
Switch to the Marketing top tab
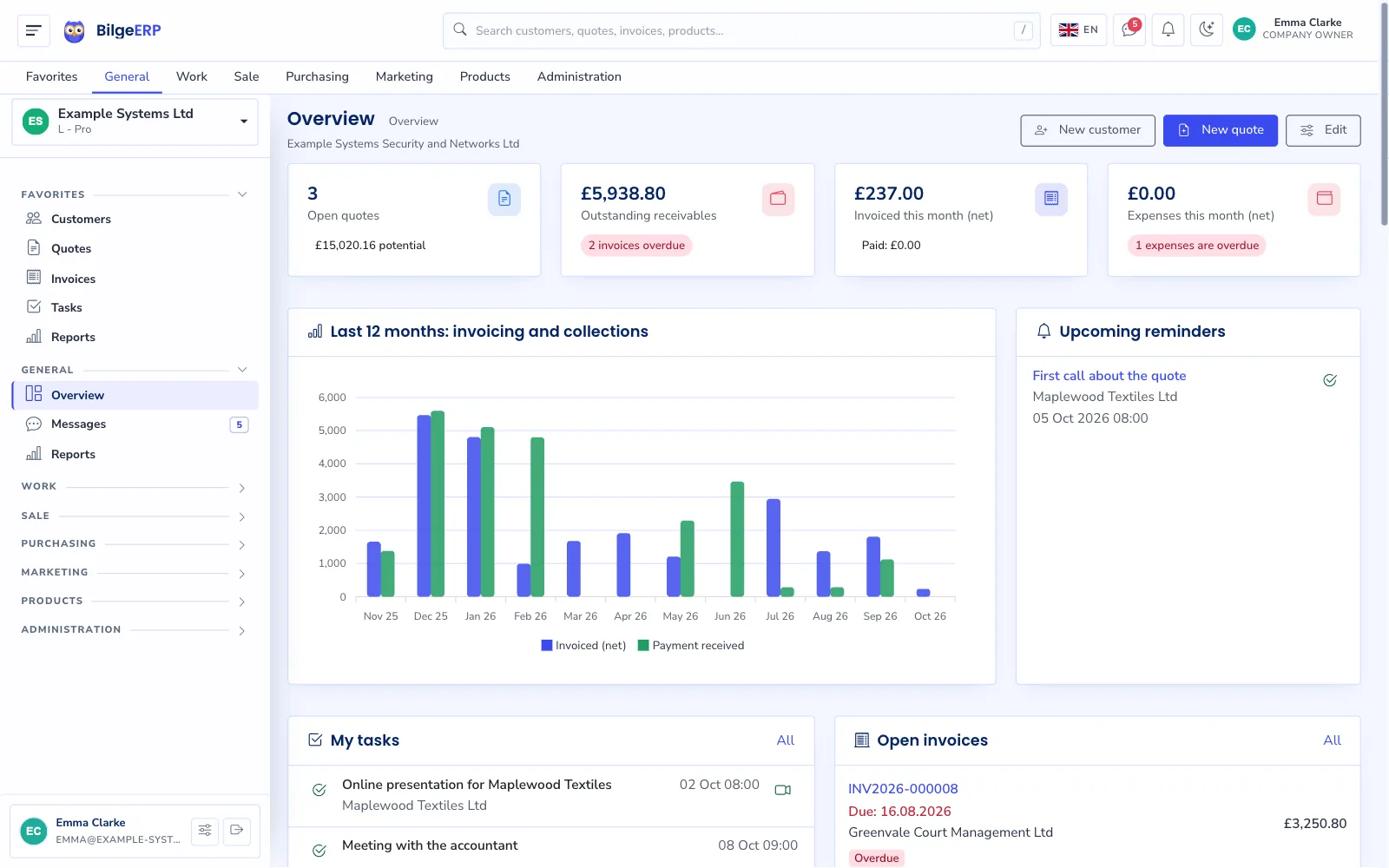[x=404, y=76]
